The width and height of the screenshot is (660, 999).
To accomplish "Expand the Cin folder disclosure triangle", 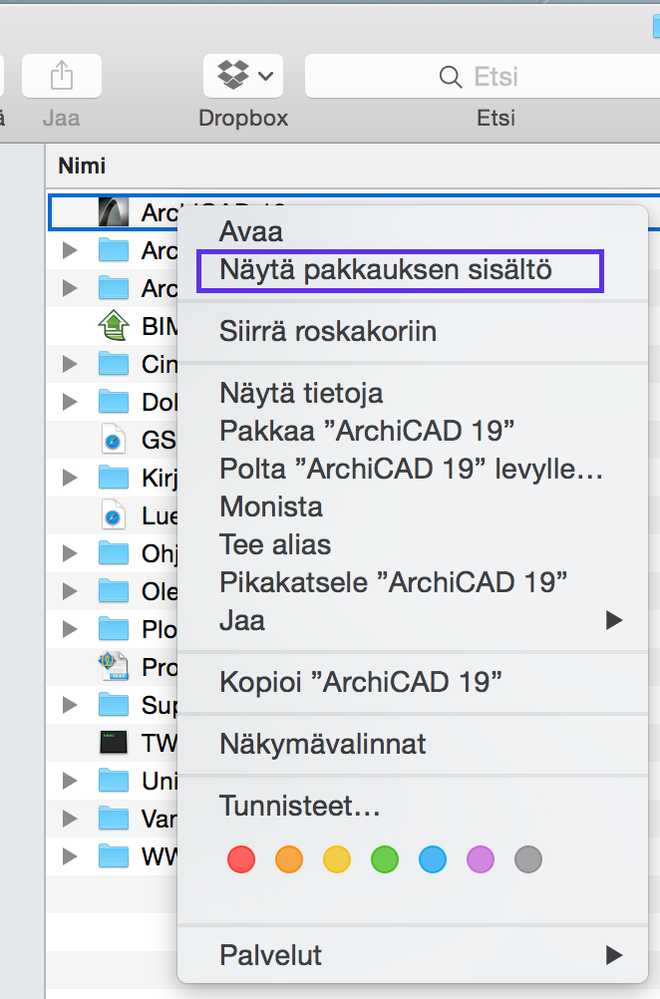I will click(69, 364).
